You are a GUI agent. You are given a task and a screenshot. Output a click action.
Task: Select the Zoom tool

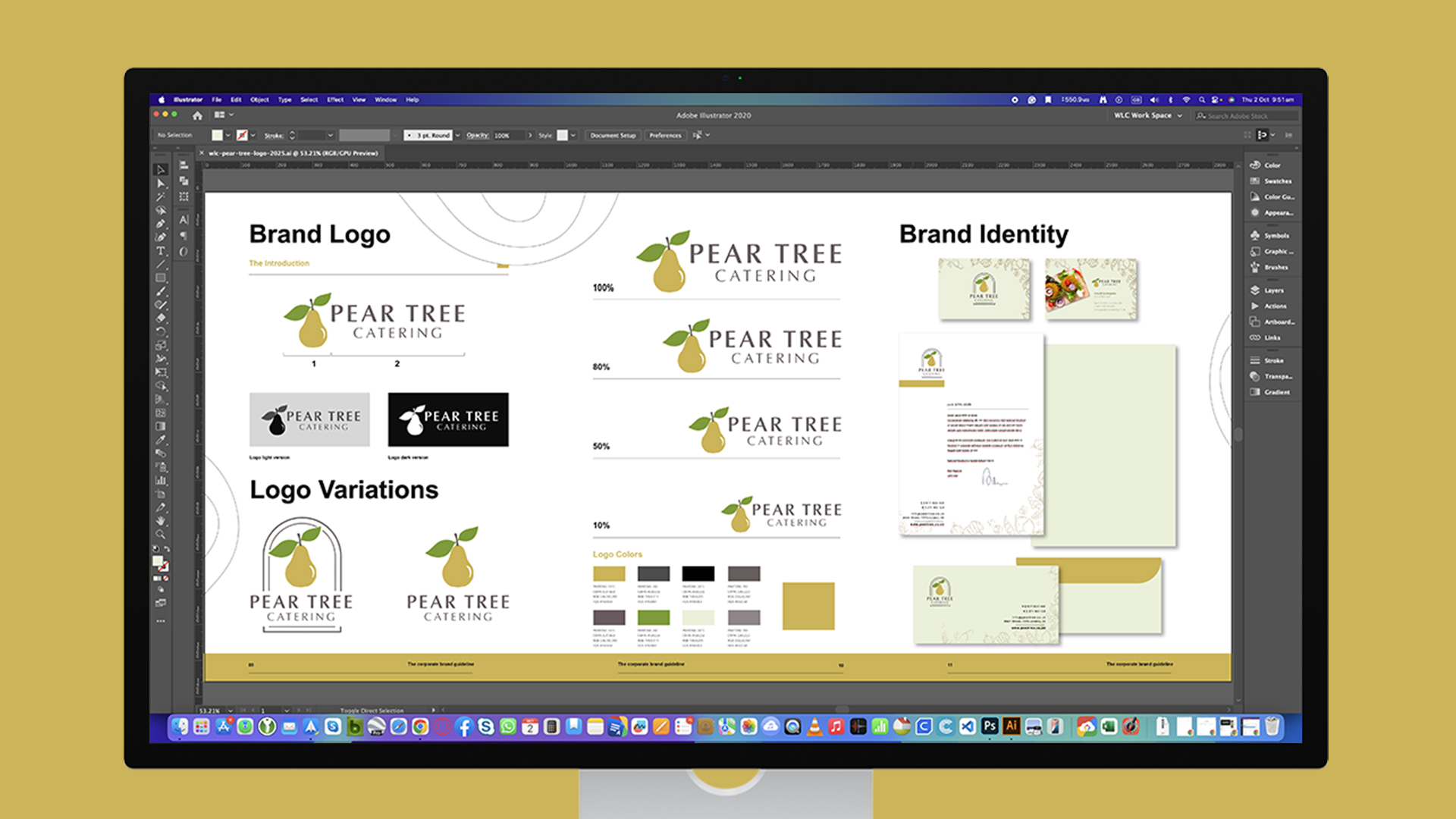161,534
